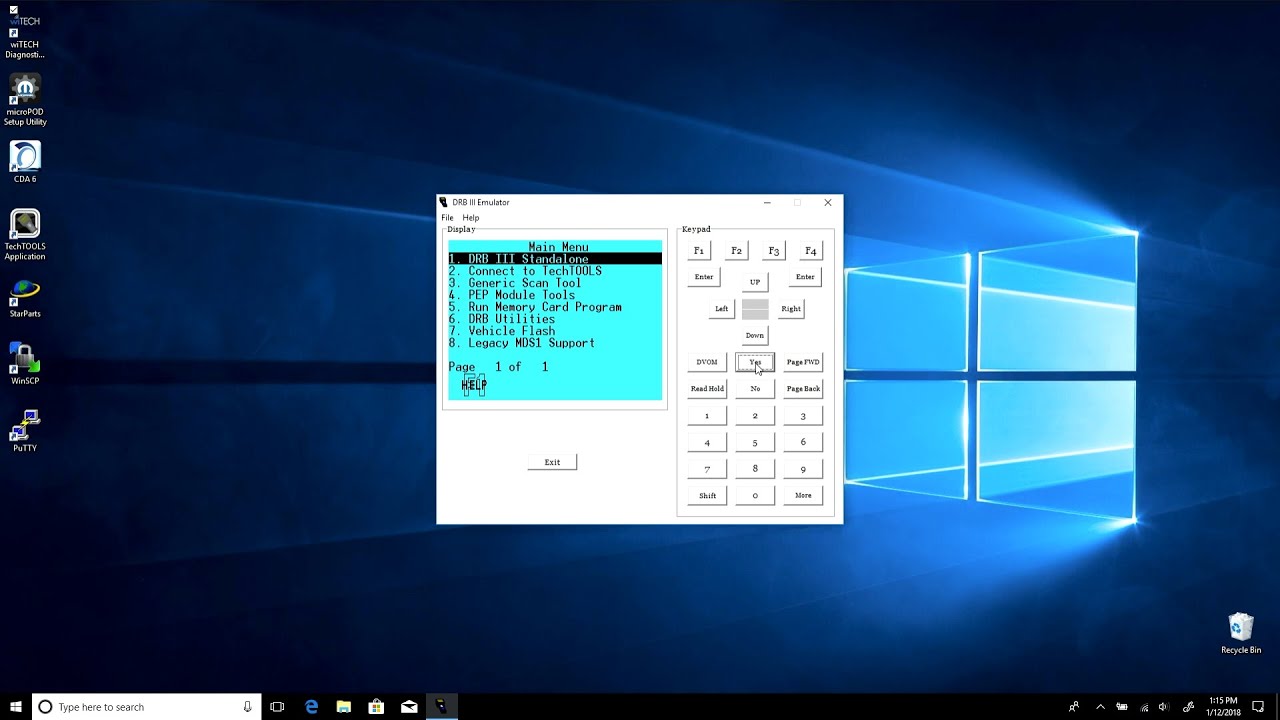Open Microsoft Store from the taskbar
1280x720 pixels.
click(x=376, y=707)
